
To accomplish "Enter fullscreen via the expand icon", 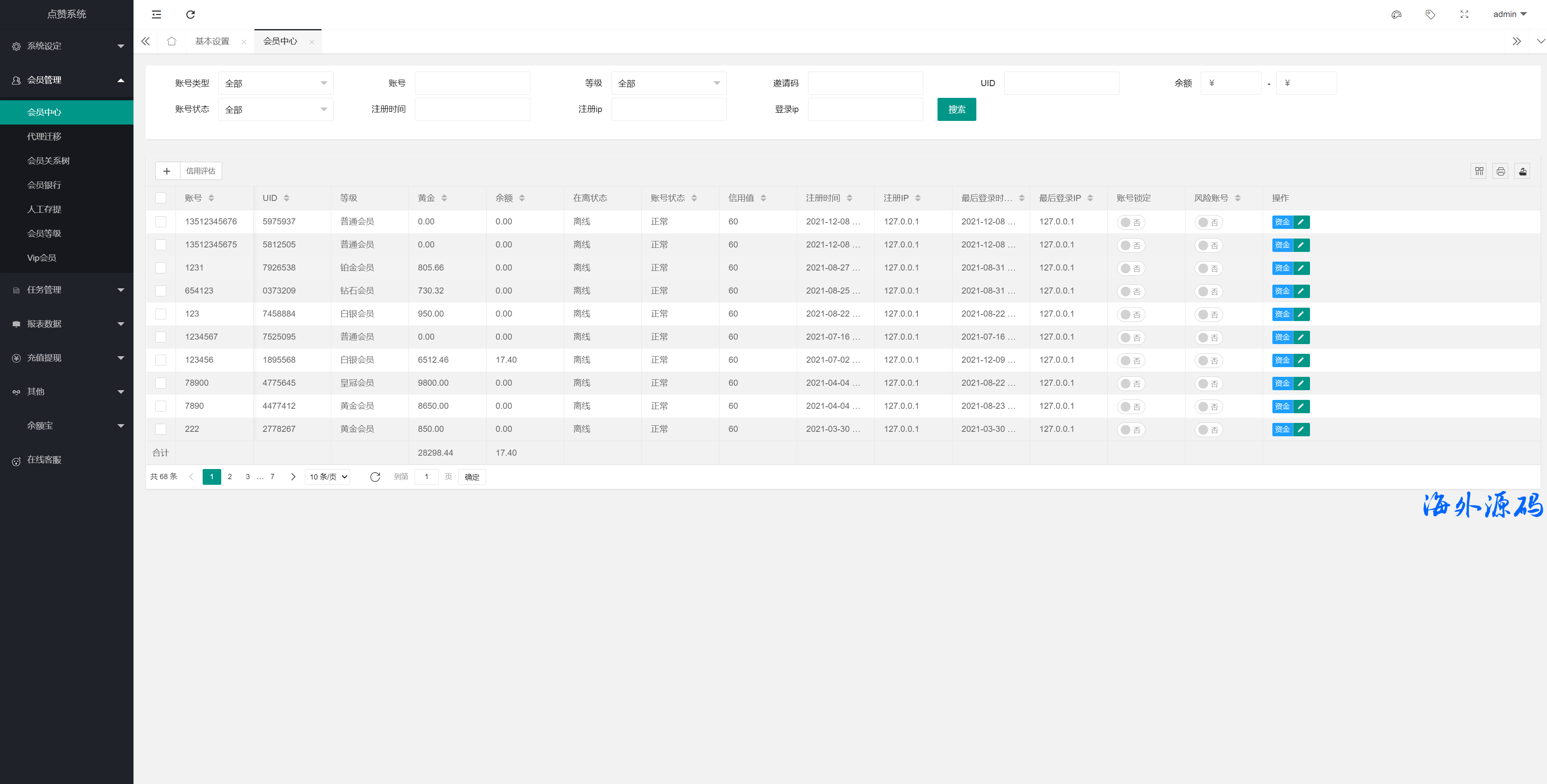I will [1464, 15].
